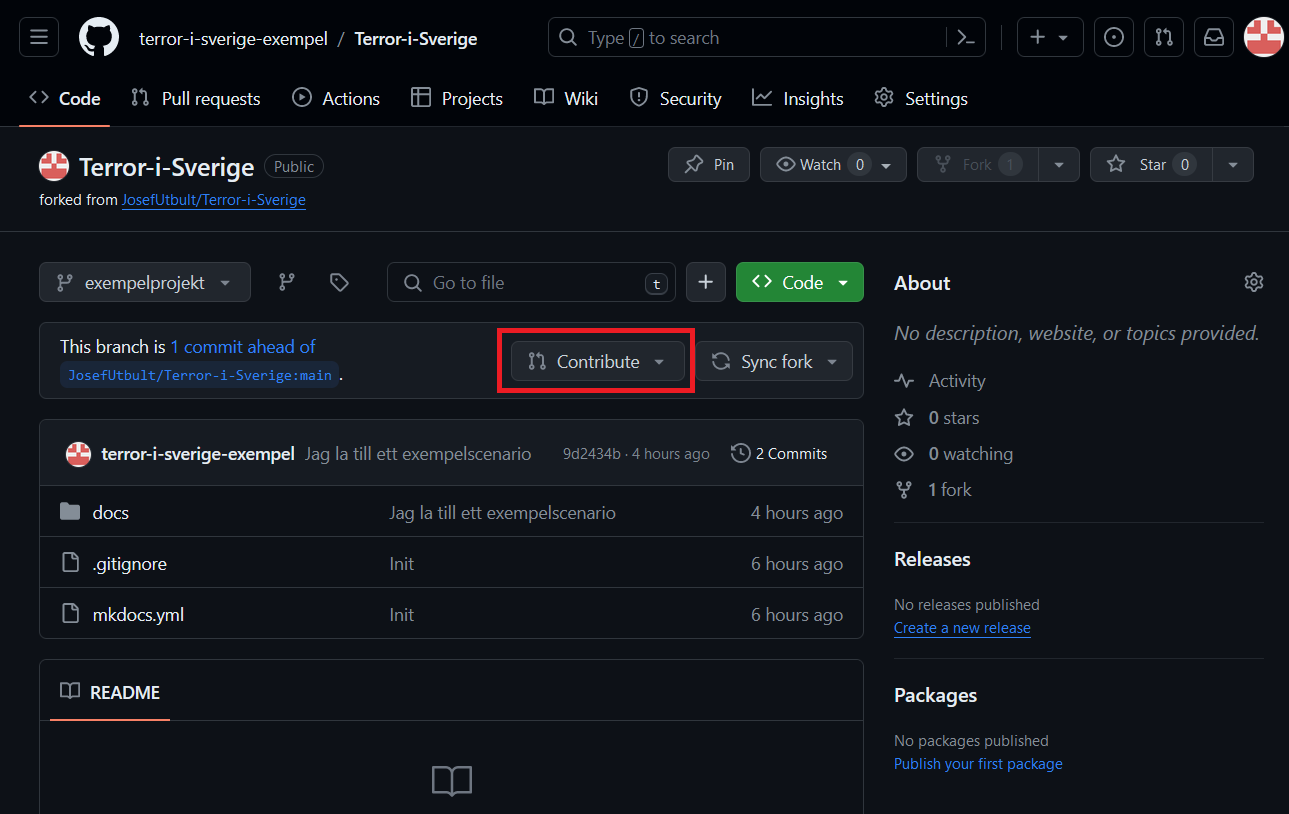Open the pull requests icon in header
1289x814 pixels.
pos(1164,38)
